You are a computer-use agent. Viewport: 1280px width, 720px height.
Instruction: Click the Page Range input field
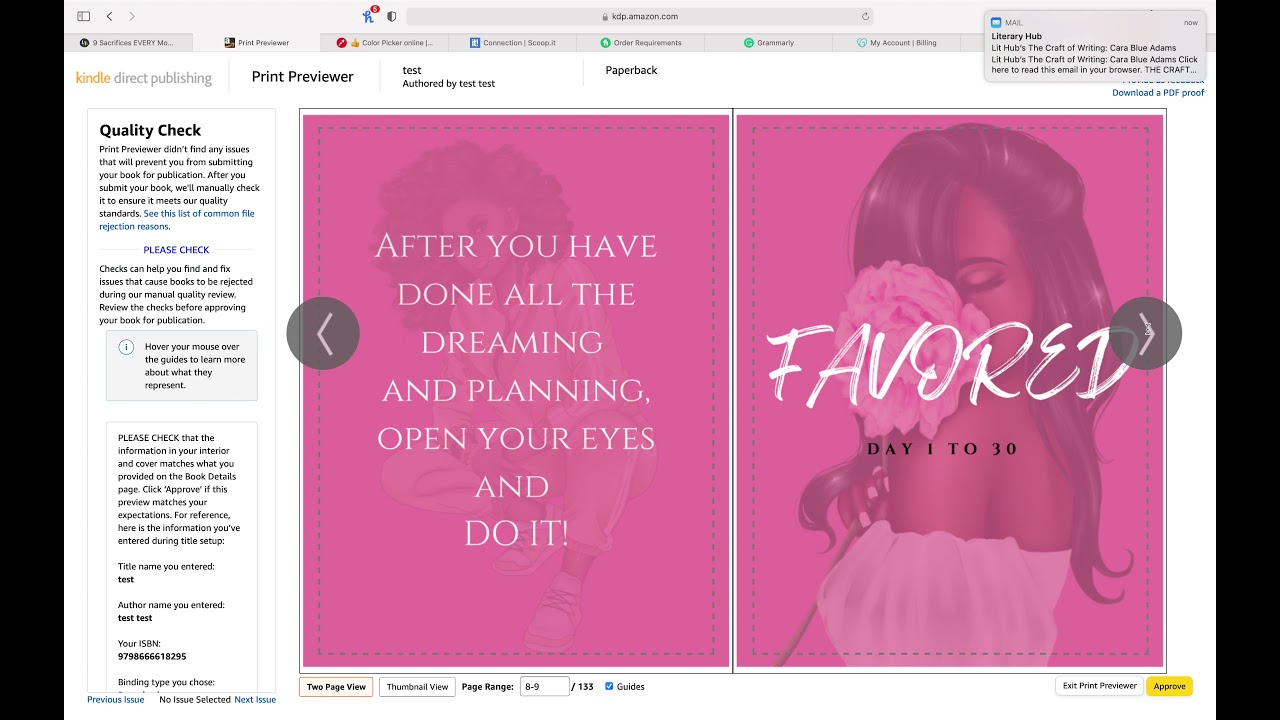click(x=544, y=687)
